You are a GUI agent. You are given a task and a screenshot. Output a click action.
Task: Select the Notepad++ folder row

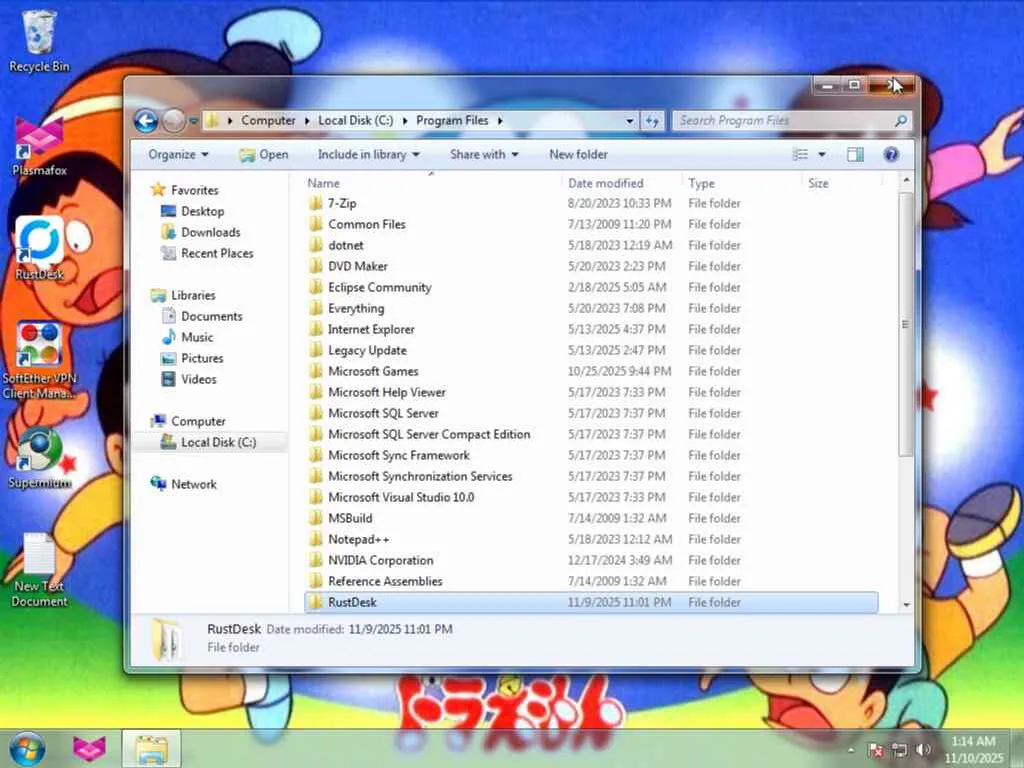(x=591, y=539)
